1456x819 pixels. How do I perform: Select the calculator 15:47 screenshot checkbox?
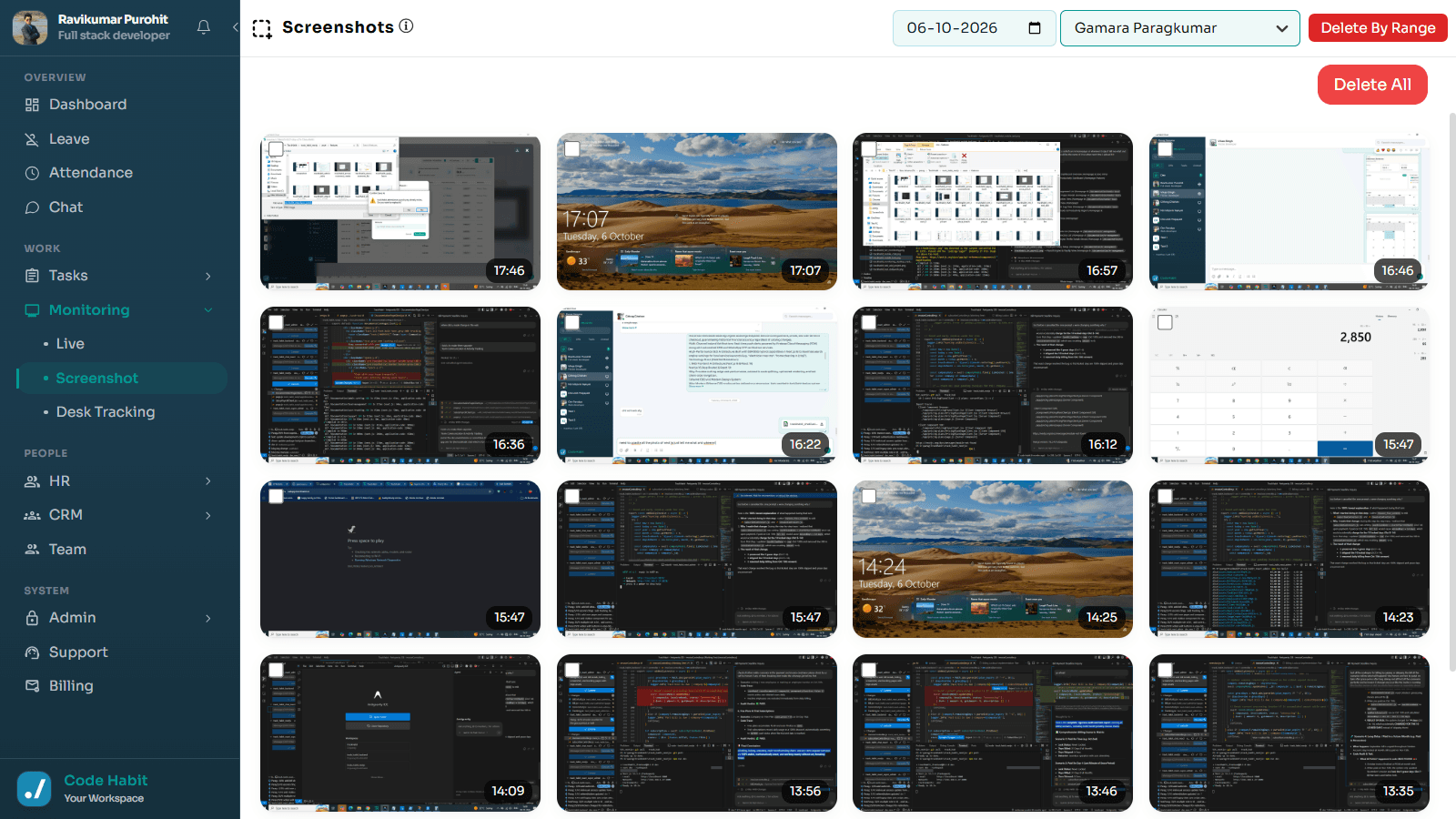coord(1165,322)
